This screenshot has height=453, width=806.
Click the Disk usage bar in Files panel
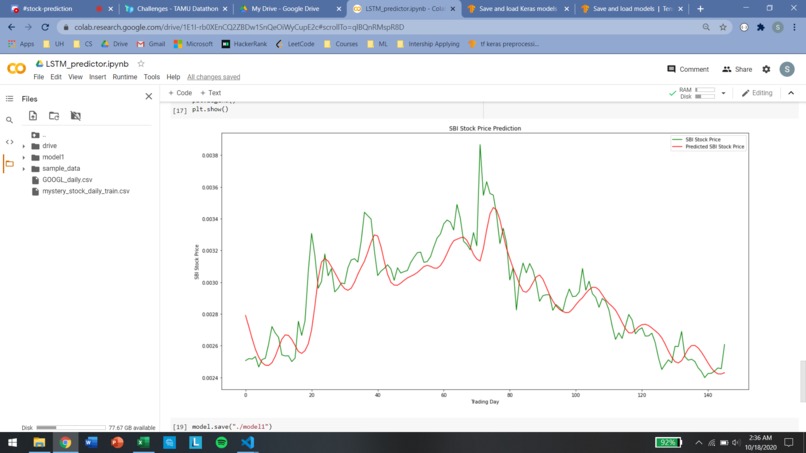(71, 427)
